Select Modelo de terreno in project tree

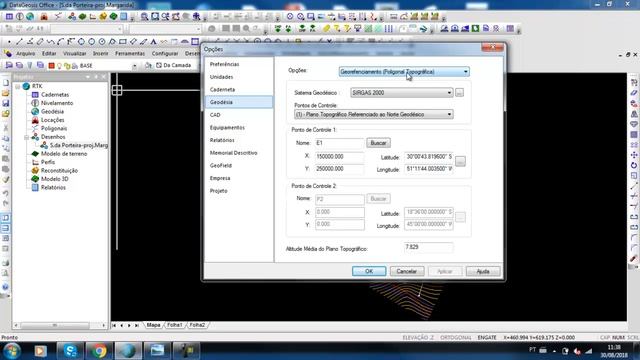(64, 154)
